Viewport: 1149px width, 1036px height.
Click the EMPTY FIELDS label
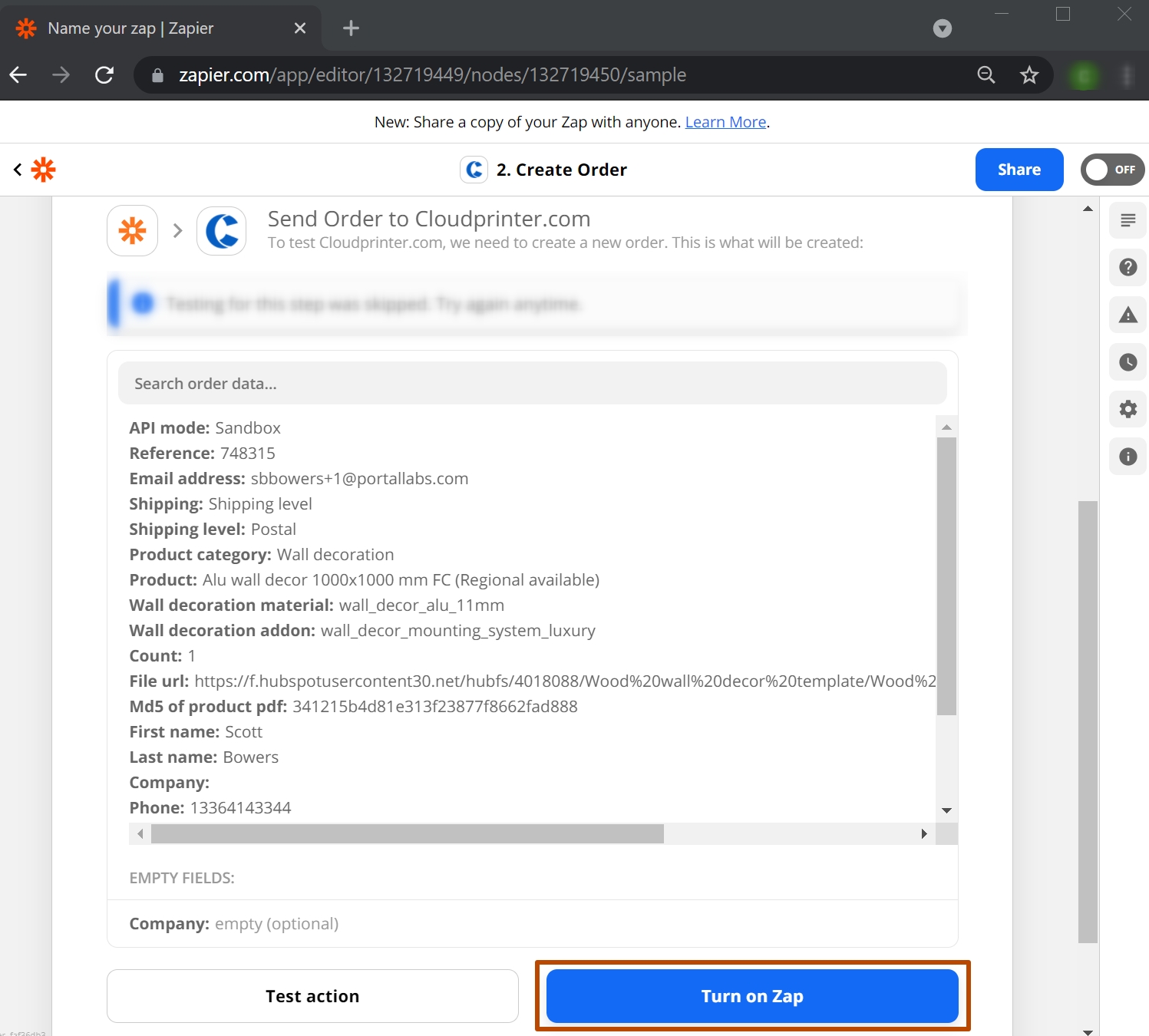(x=182, y=878)
